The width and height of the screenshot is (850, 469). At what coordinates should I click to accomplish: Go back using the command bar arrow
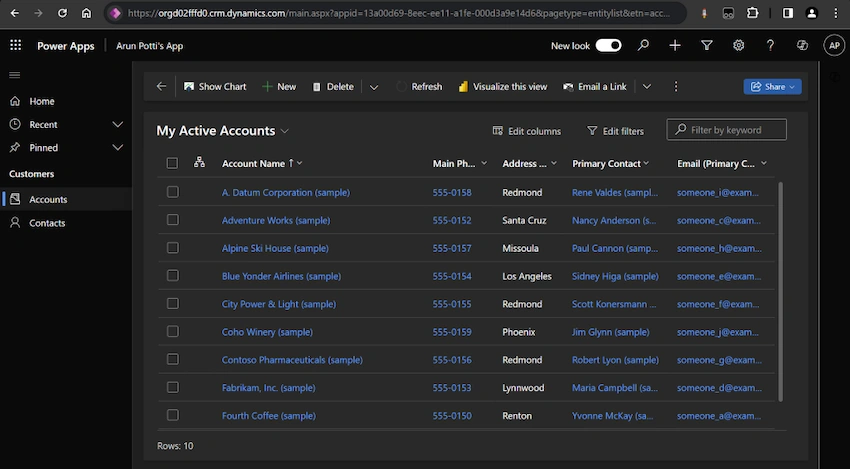click(x=161, y=86)
